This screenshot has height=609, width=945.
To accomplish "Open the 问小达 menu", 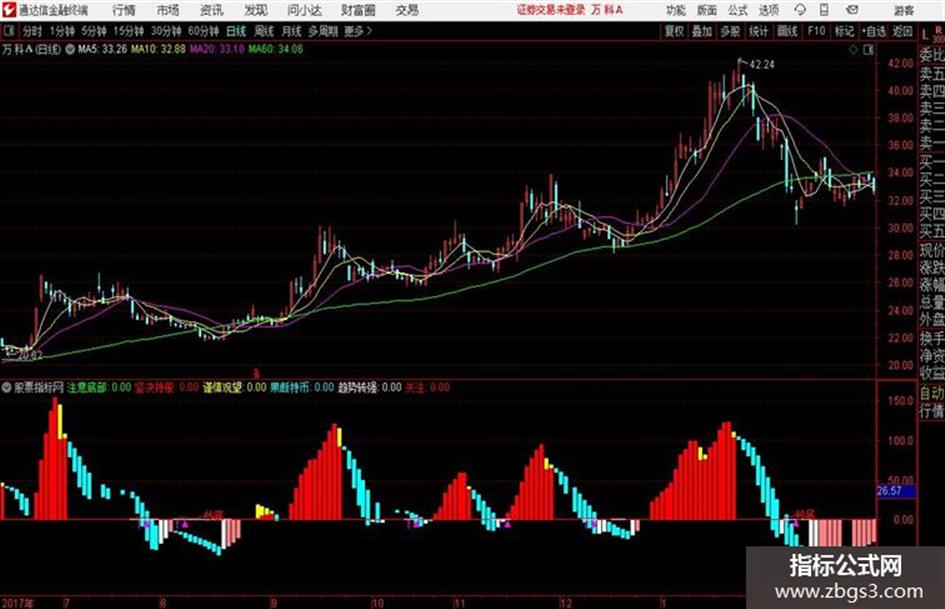I will coord(304,10).
